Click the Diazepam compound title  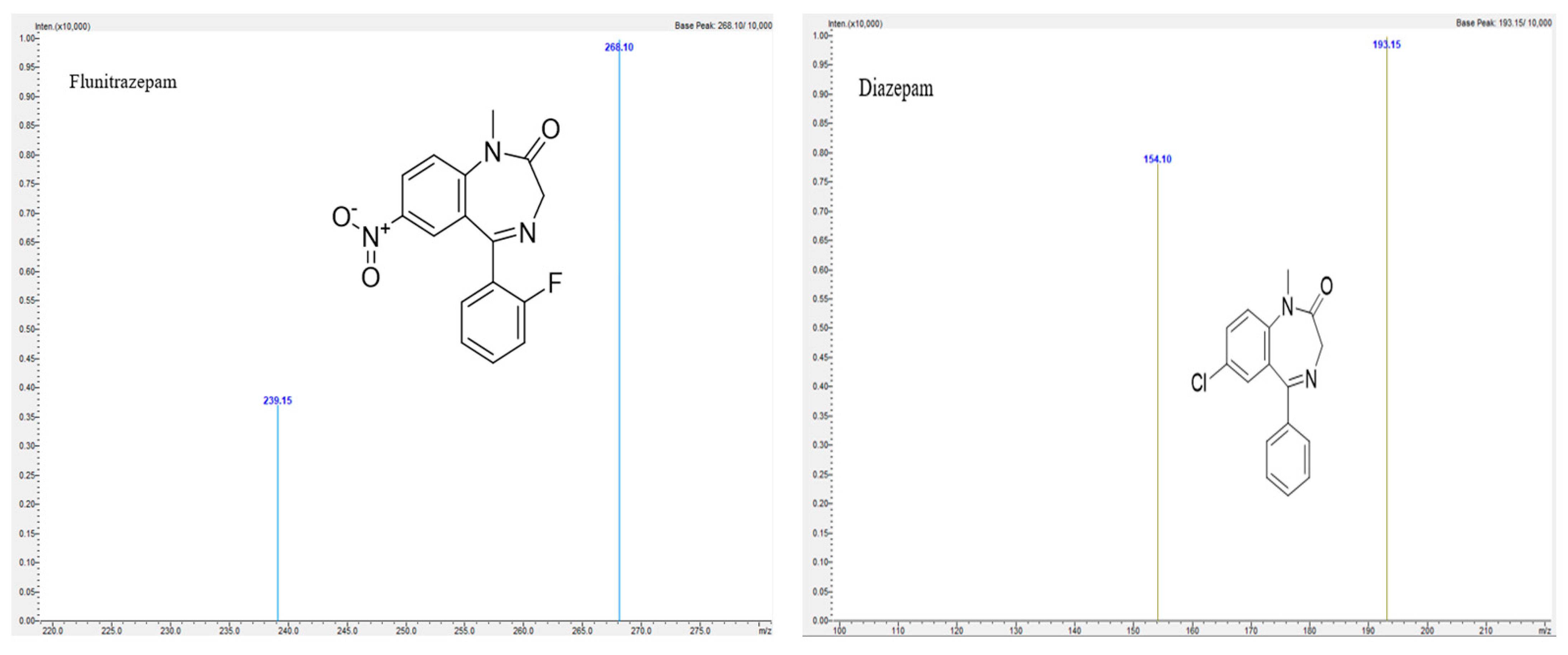tap(895, 89)
